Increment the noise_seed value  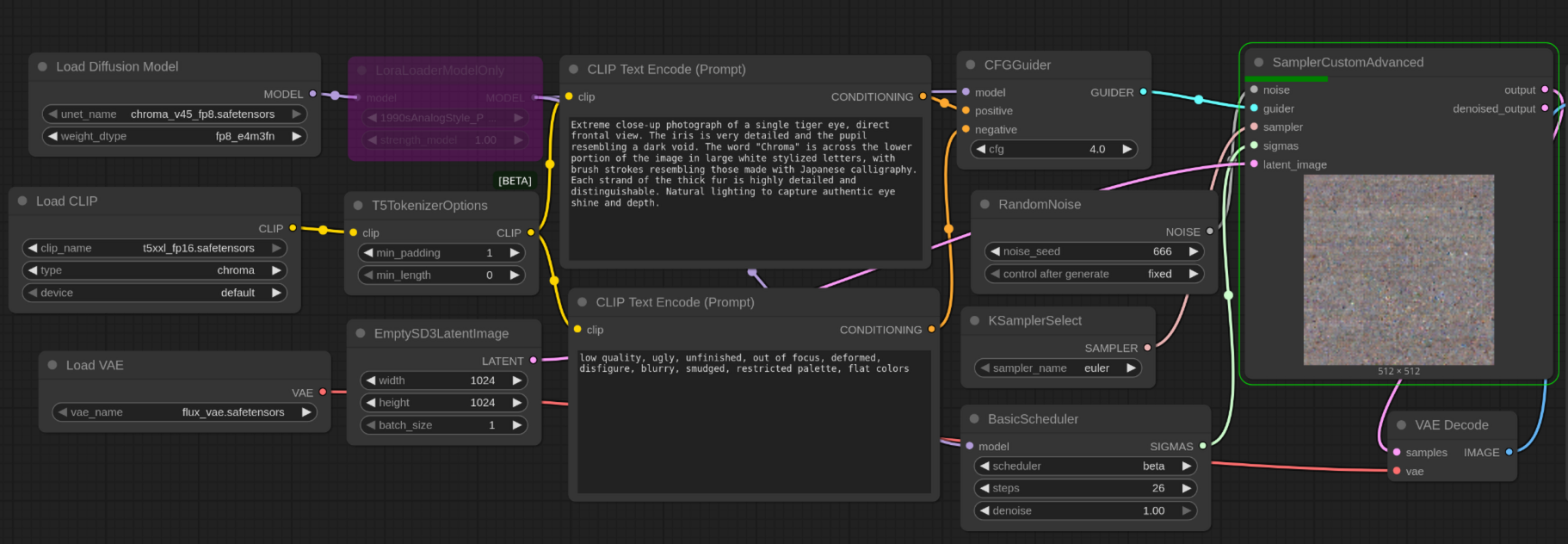coord(1193,251)
